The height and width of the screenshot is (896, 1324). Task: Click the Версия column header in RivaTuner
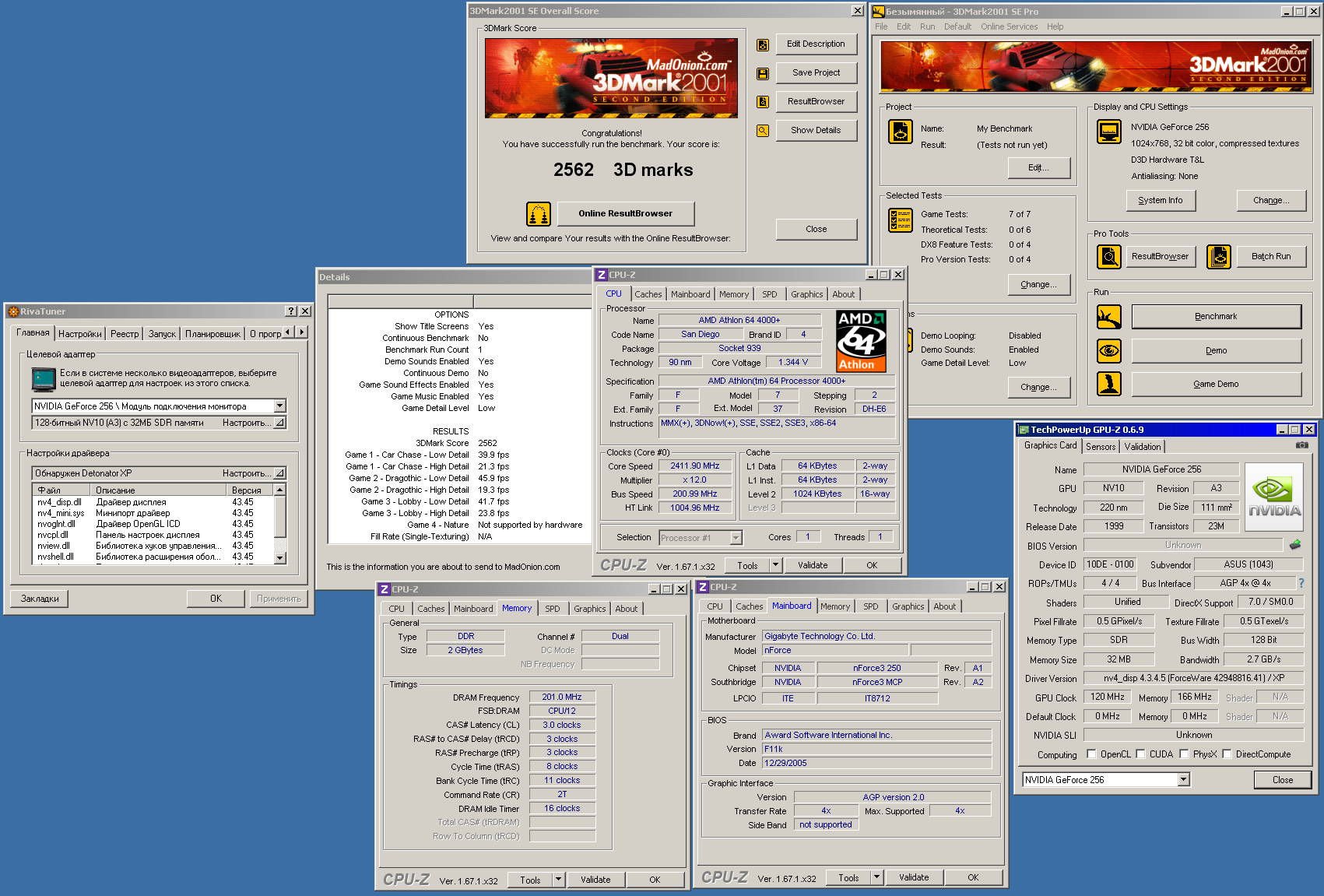[251, 490]
